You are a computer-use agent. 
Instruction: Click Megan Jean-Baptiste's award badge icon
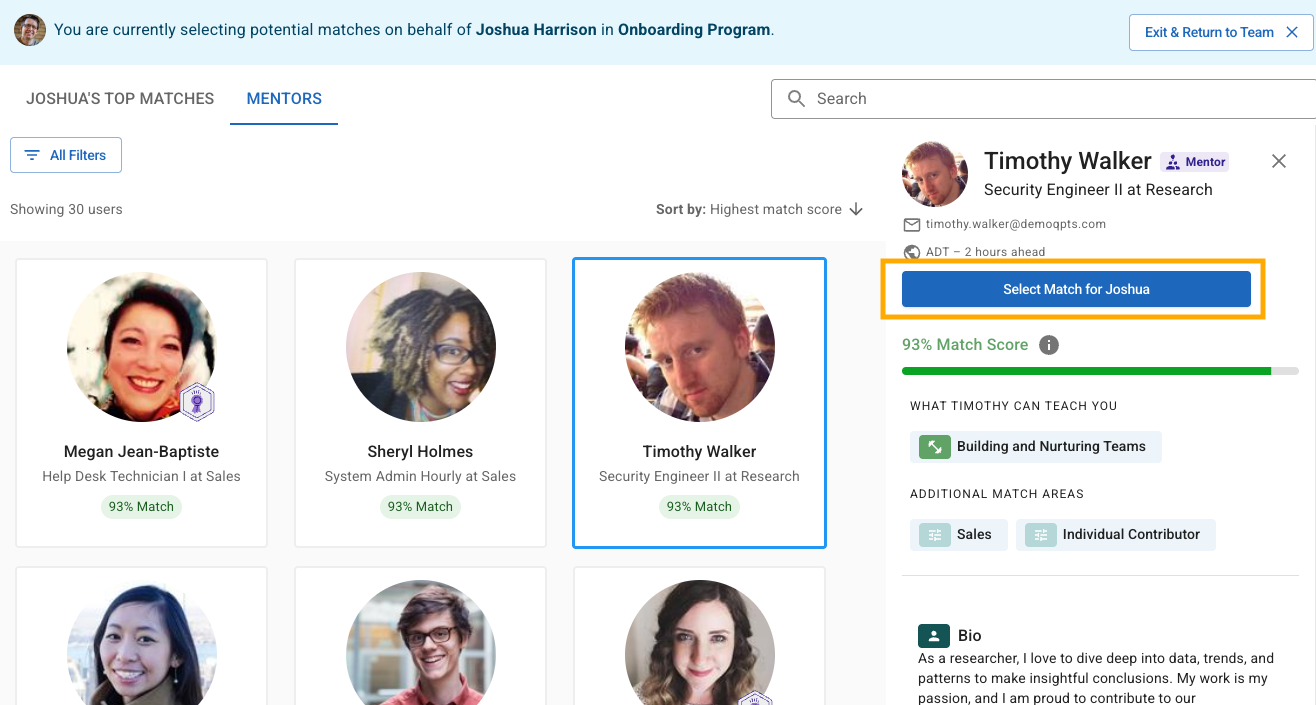click(197, 403)
